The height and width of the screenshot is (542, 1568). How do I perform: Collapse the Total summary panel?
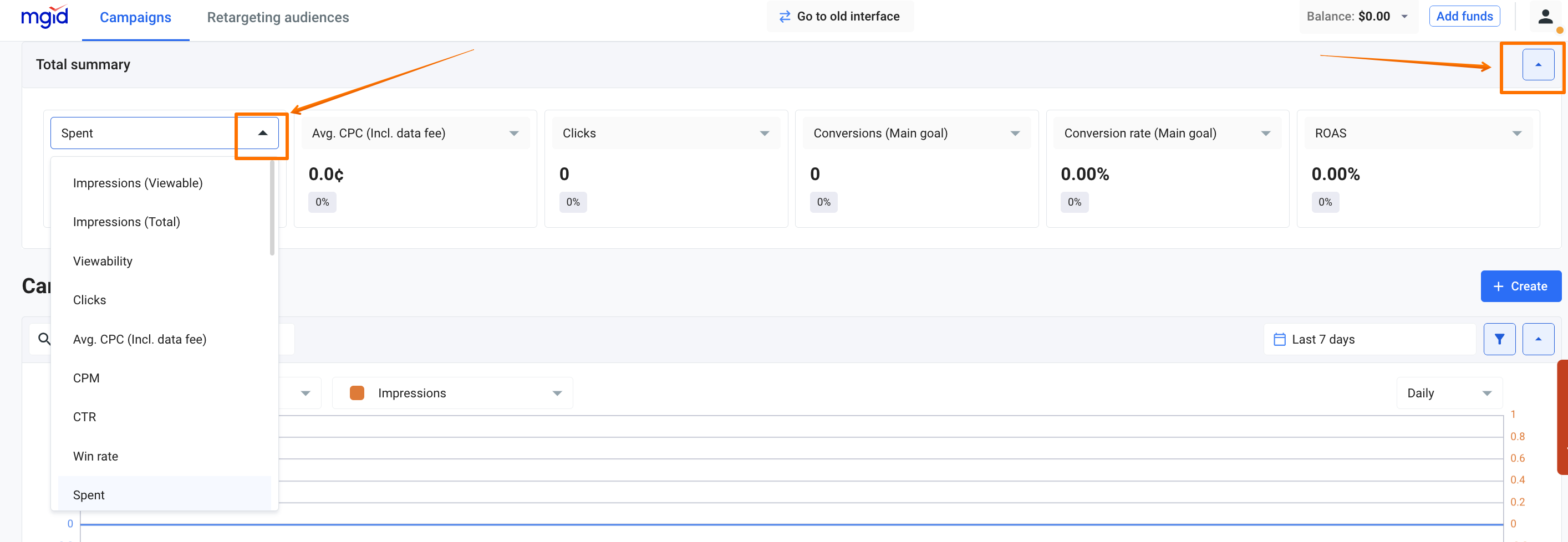(1538, 64)
